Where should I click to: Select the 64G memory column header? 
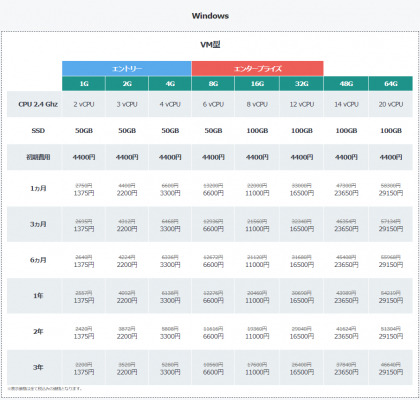tap(391, 84)
